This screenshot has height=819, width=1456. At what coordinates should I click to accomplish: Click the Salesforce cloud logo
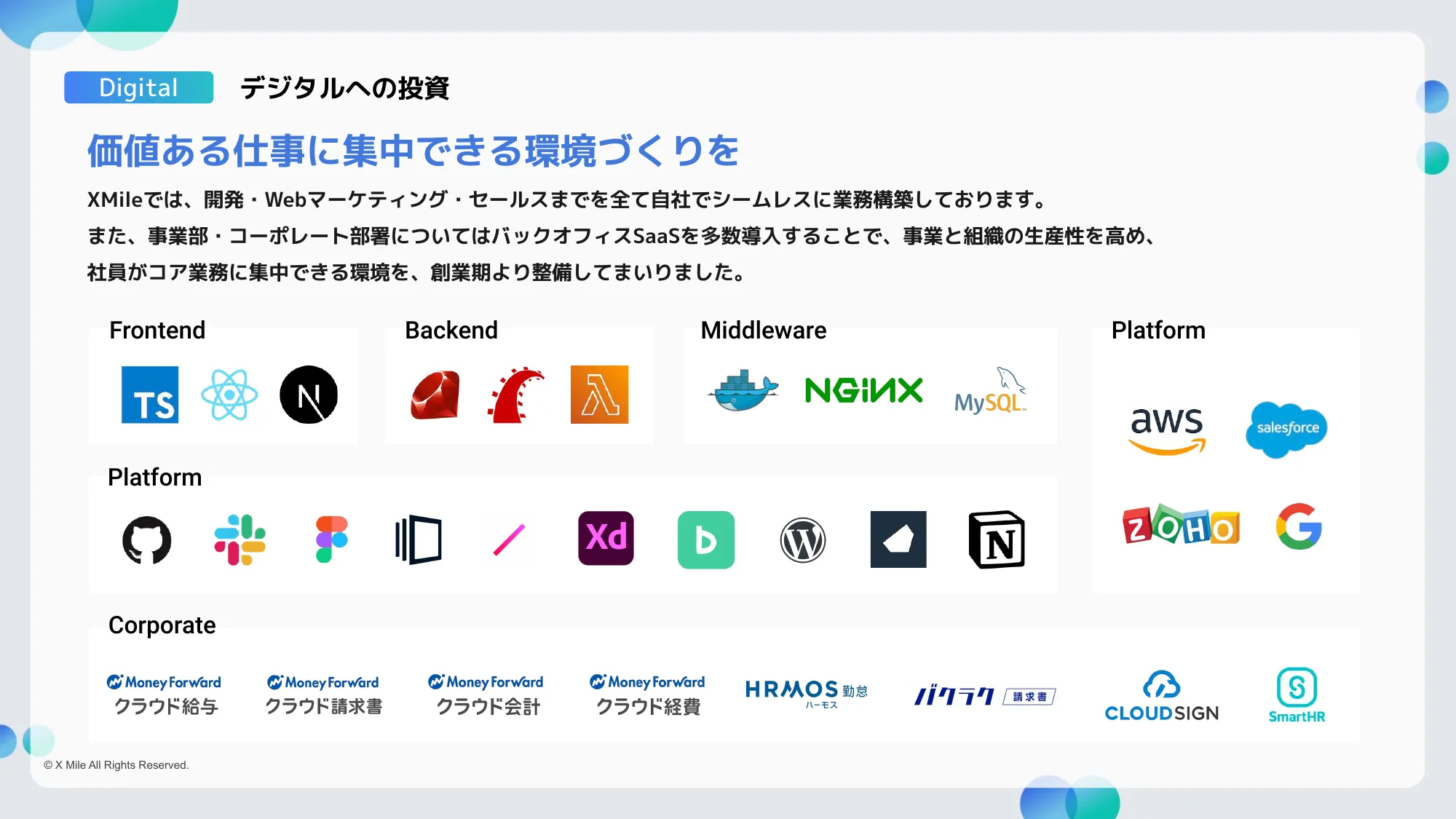[x=1287, y=429]
